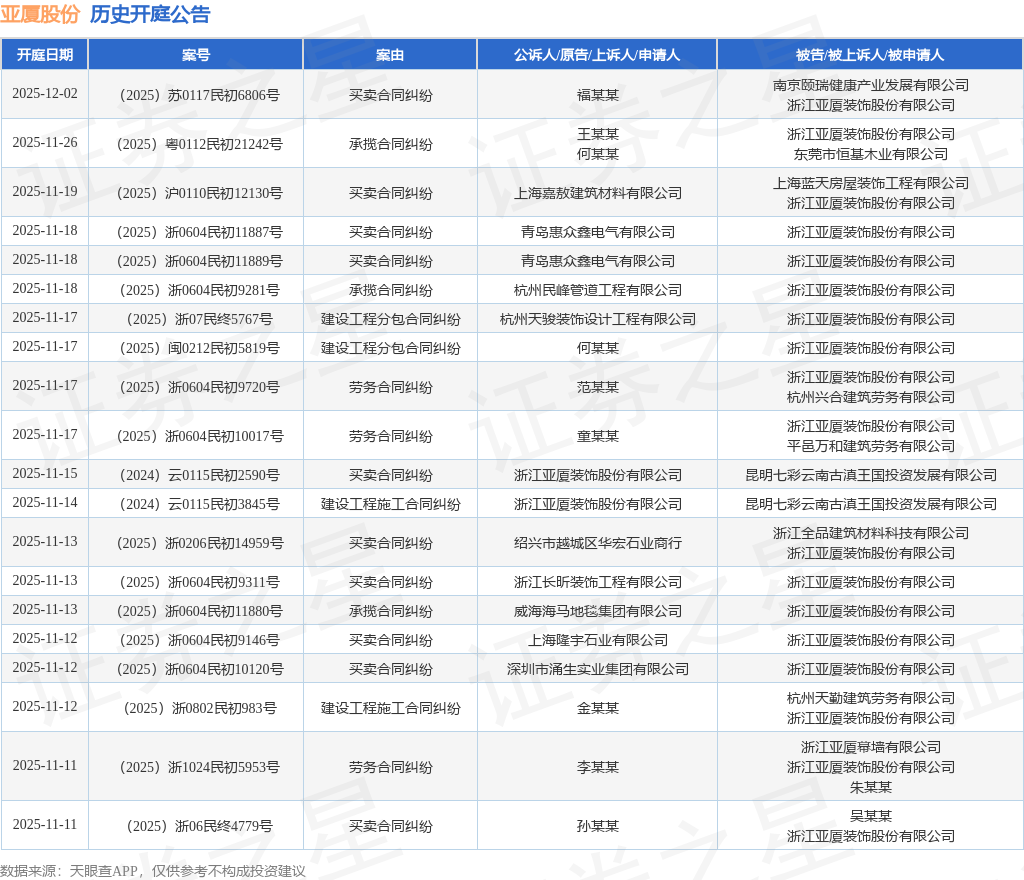This screenshot has height=880, width=1024.
Task: Click plaintiff 孙某某
Action: coord(598,826)
